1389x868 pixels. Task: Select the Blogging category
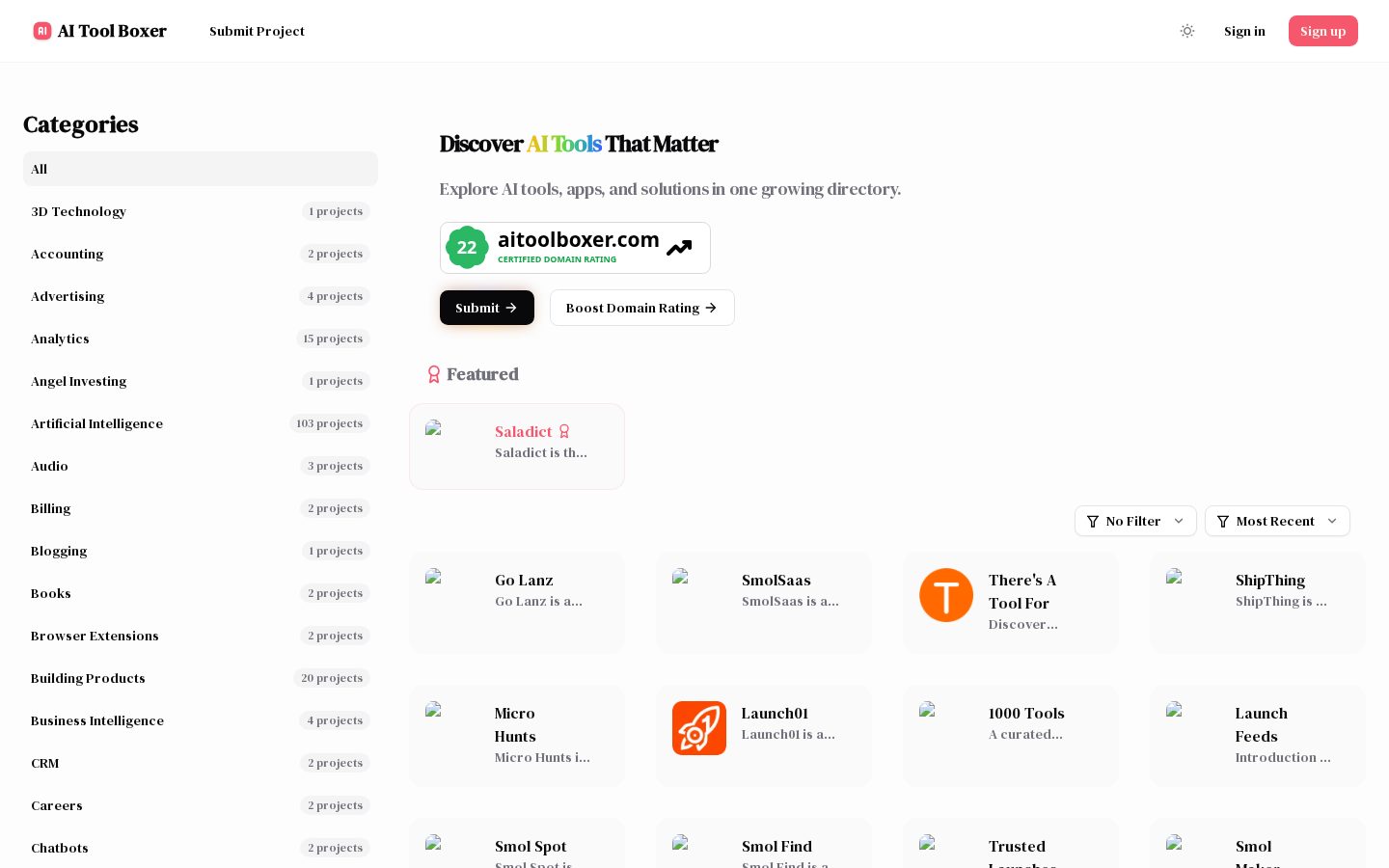tap(201, 551)
